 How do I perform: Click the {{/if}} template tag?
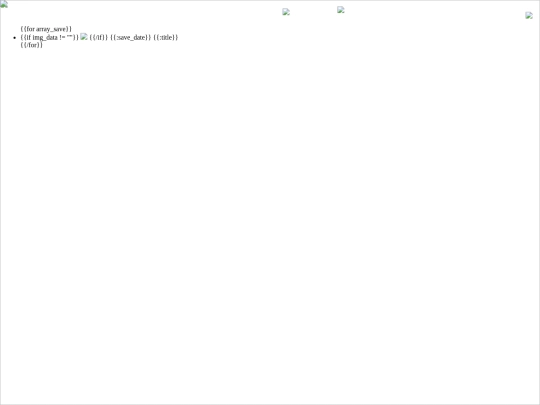99,37
